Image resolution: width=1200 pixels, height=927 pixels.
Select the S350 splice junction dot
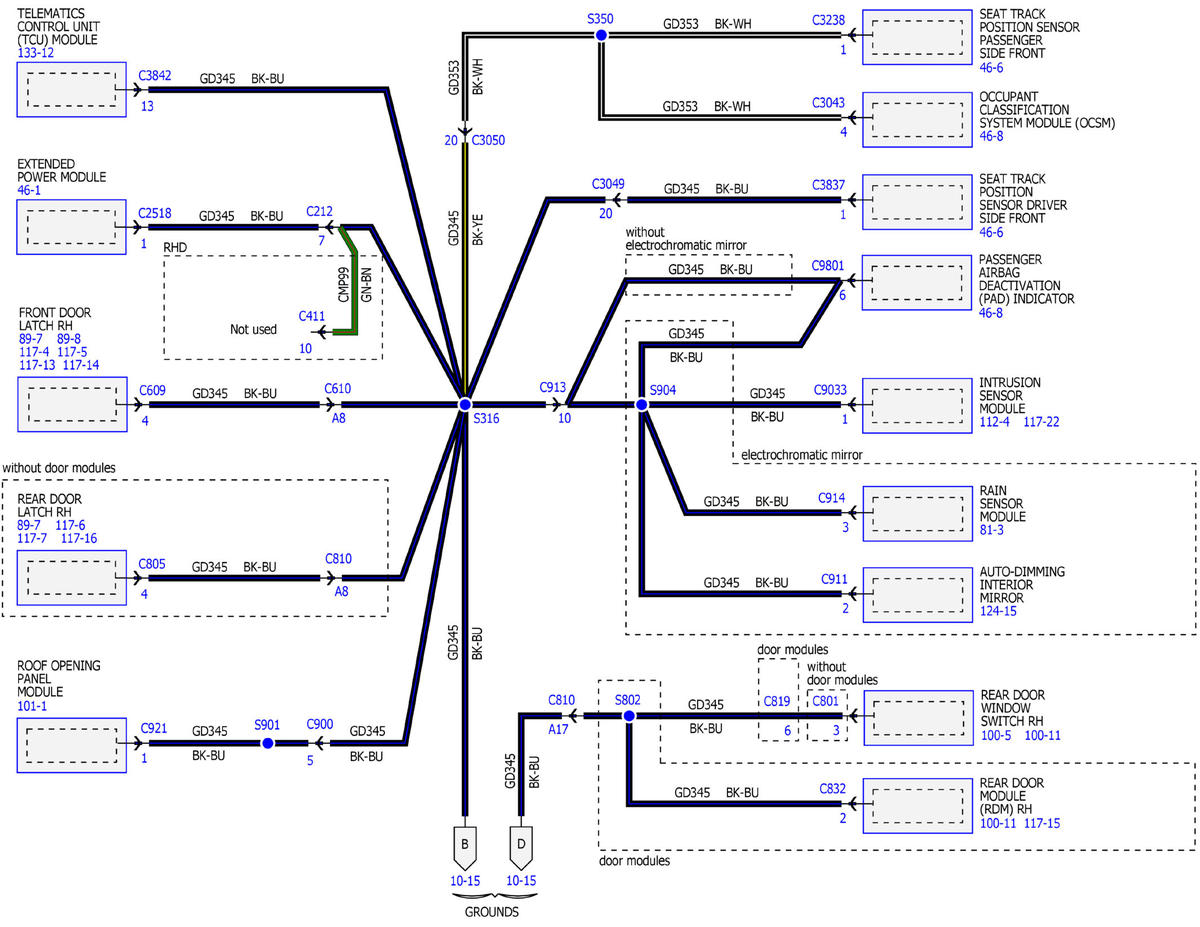coord(601,35)
